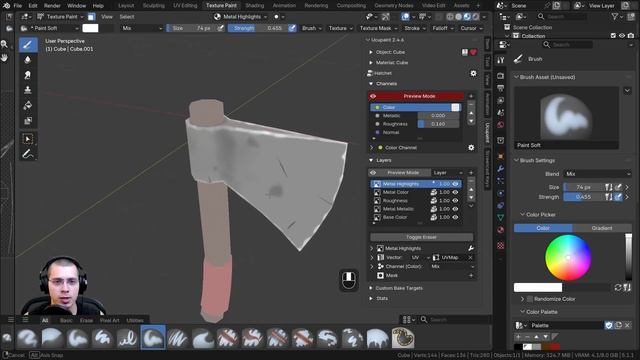
Task: Open the Falloff dropdown
Action: [443, 28]
